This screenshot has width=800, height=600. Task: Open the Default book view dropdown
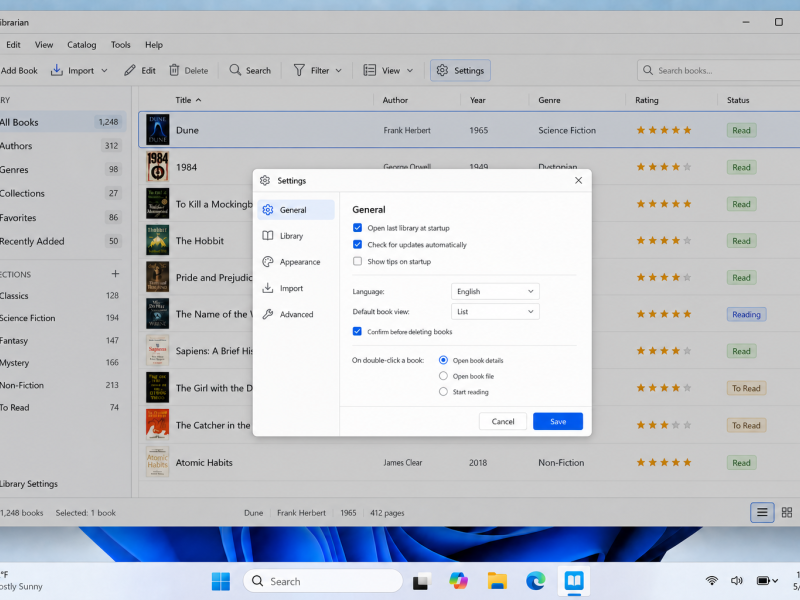[x=495, y=311]
